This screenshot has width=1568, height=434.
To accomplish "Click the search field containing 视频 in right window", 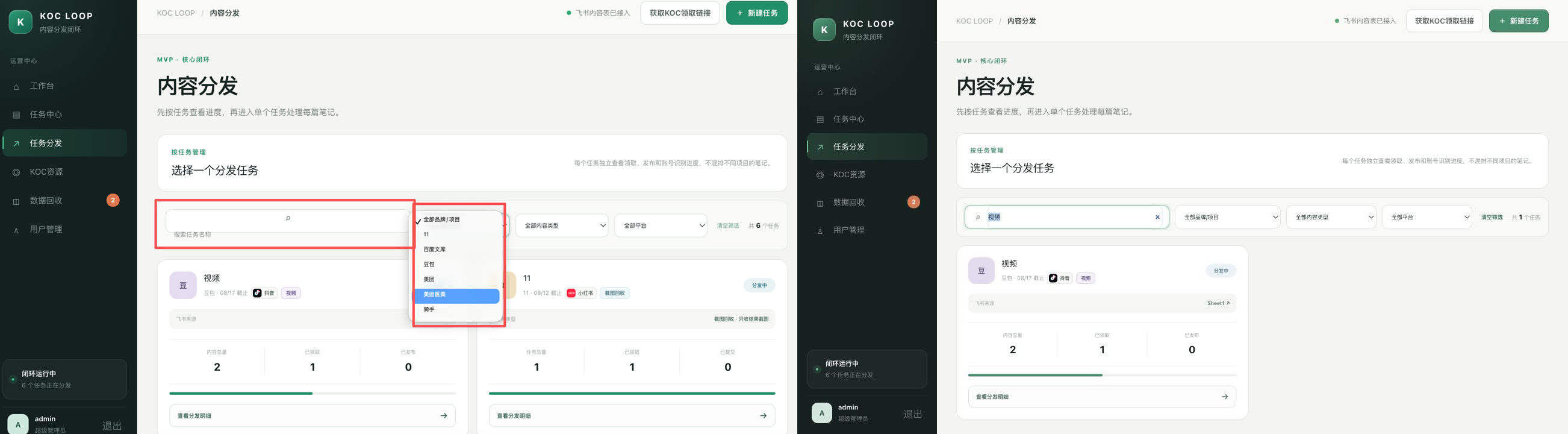I will tap(1066, 217).
